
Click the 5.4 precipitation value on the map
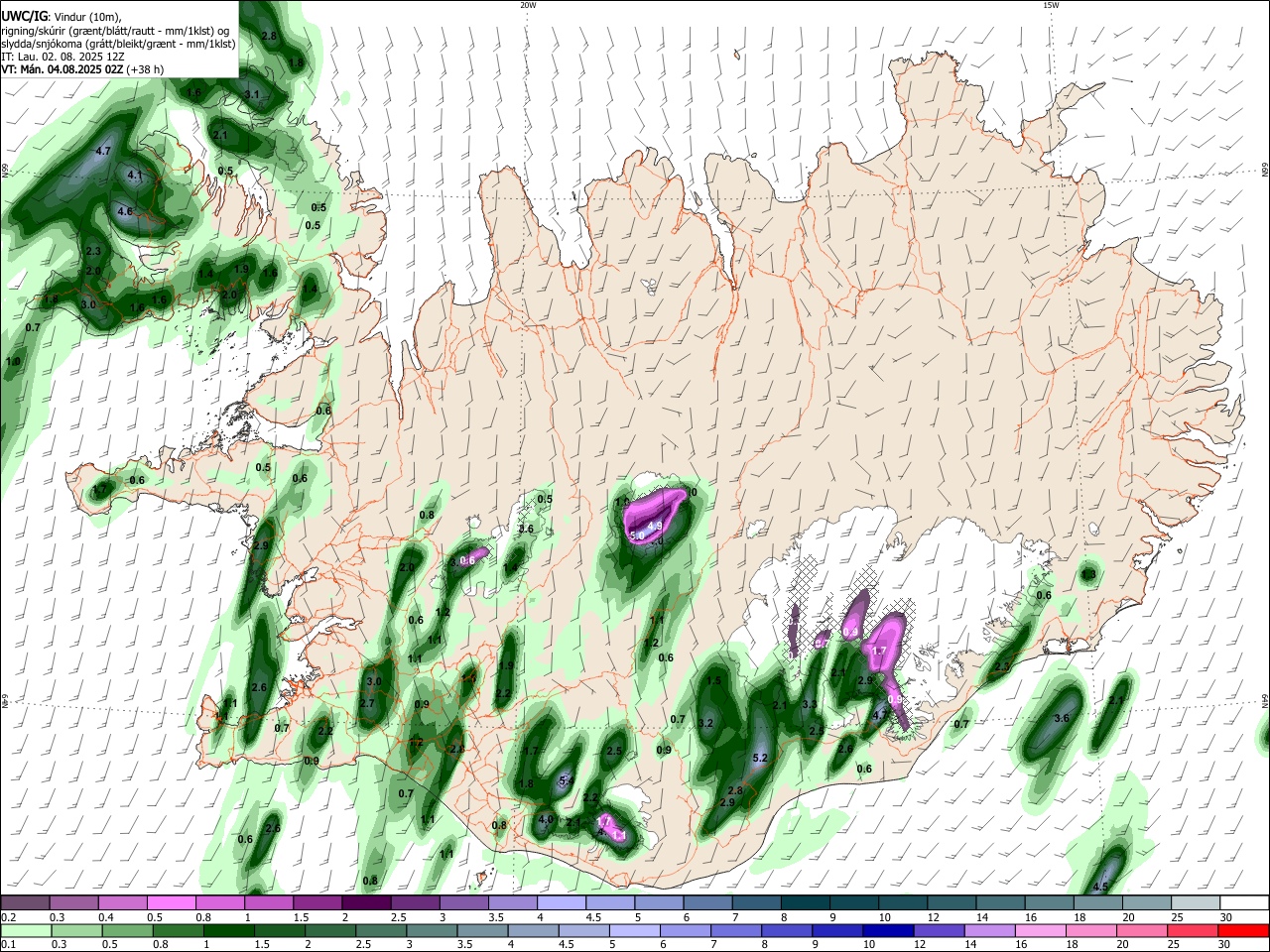click(x=567, y=781)
